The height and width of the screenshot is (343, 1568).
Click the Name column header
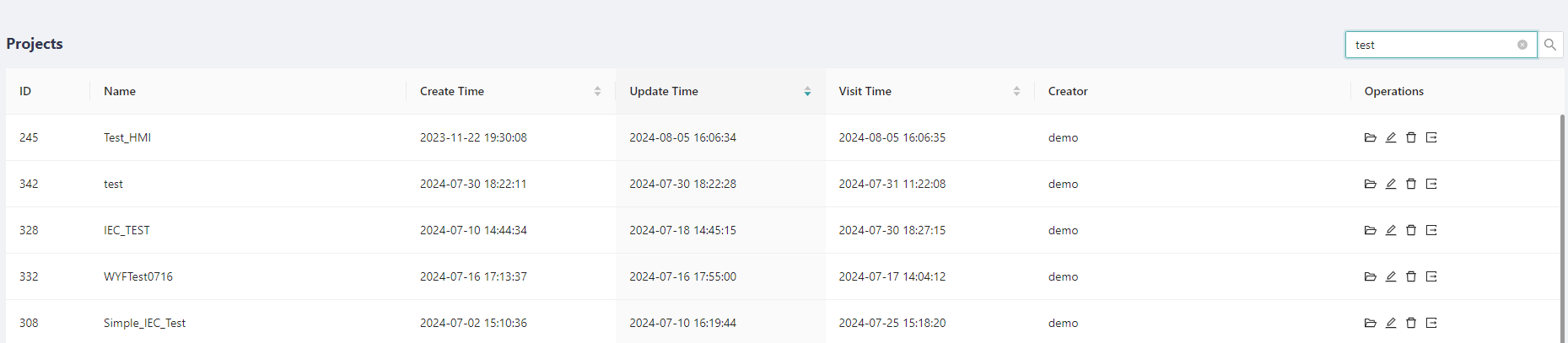coord(120,91)
